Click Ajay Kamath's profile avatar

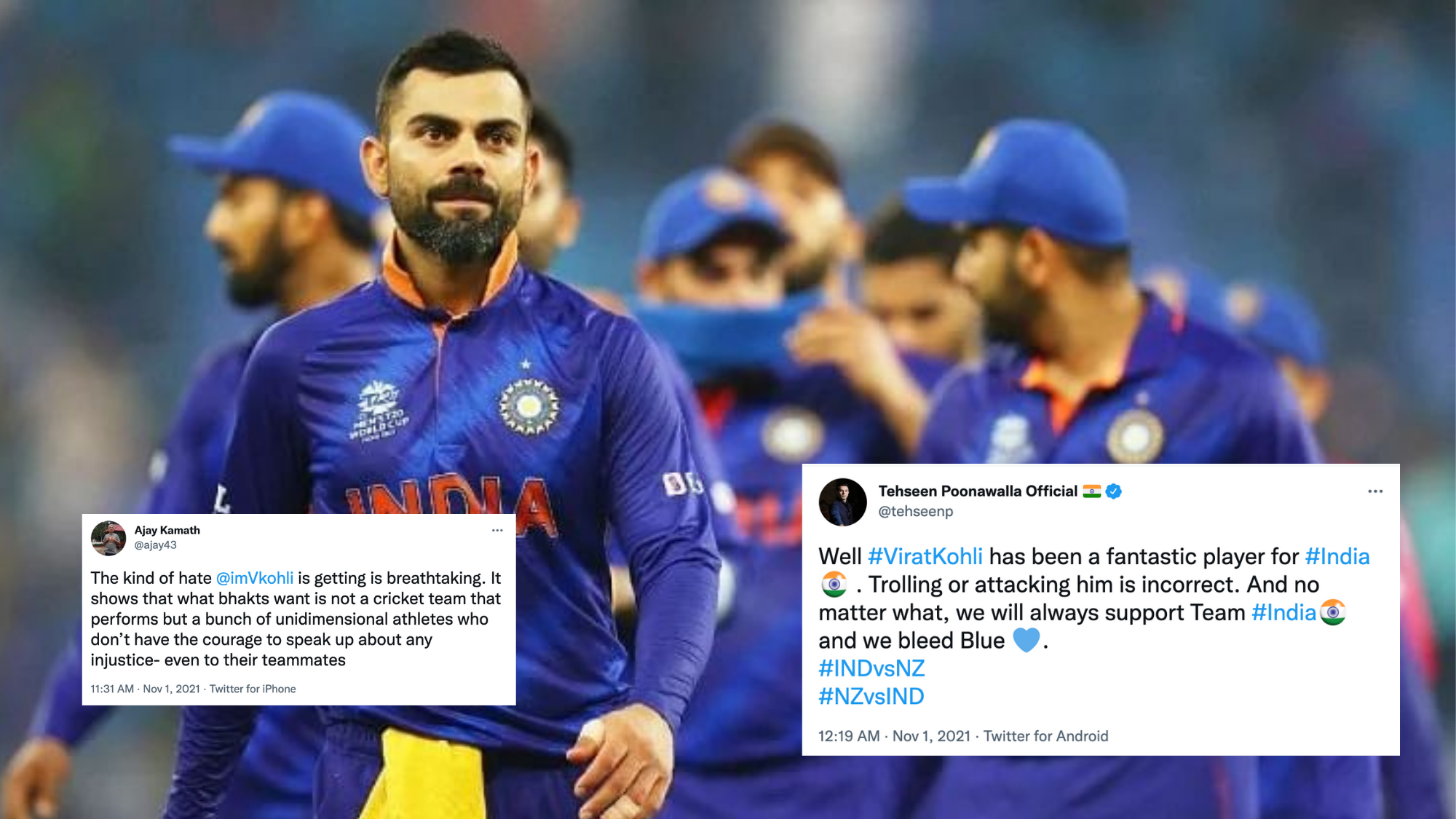pyautogui.click(x=108, y=538)
